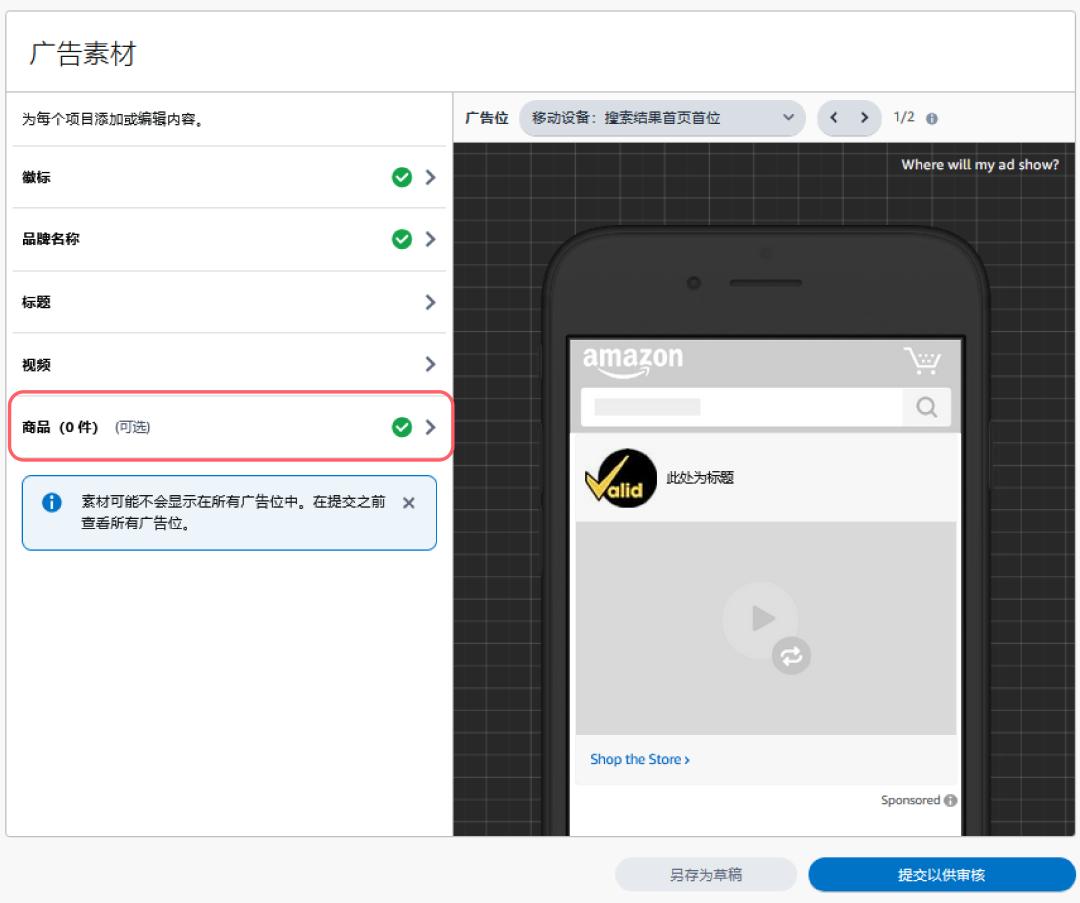This screenshot has height=903, width=1080.
Task: Go to previous ad placement preview
Action: click(x=834, y=118)
